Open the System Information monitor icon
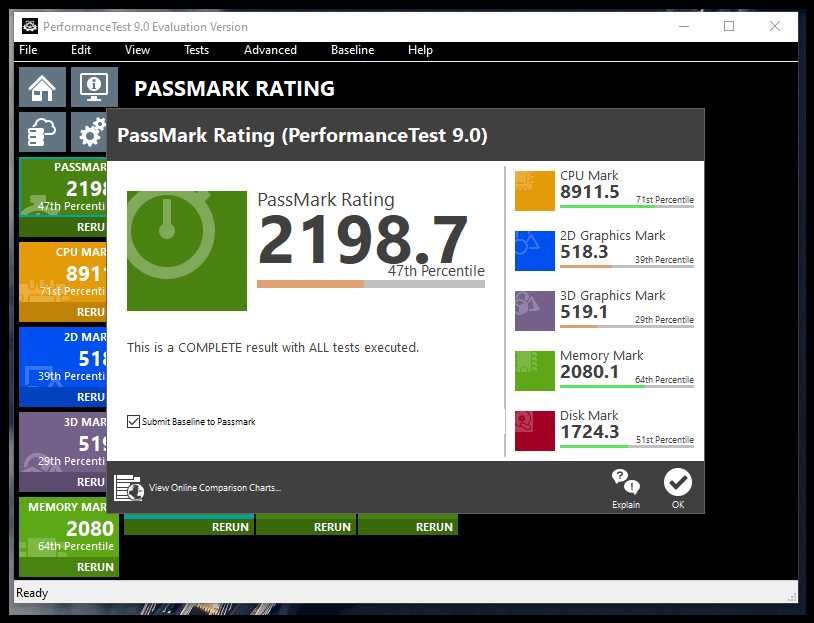 click(x=94, y=87)
